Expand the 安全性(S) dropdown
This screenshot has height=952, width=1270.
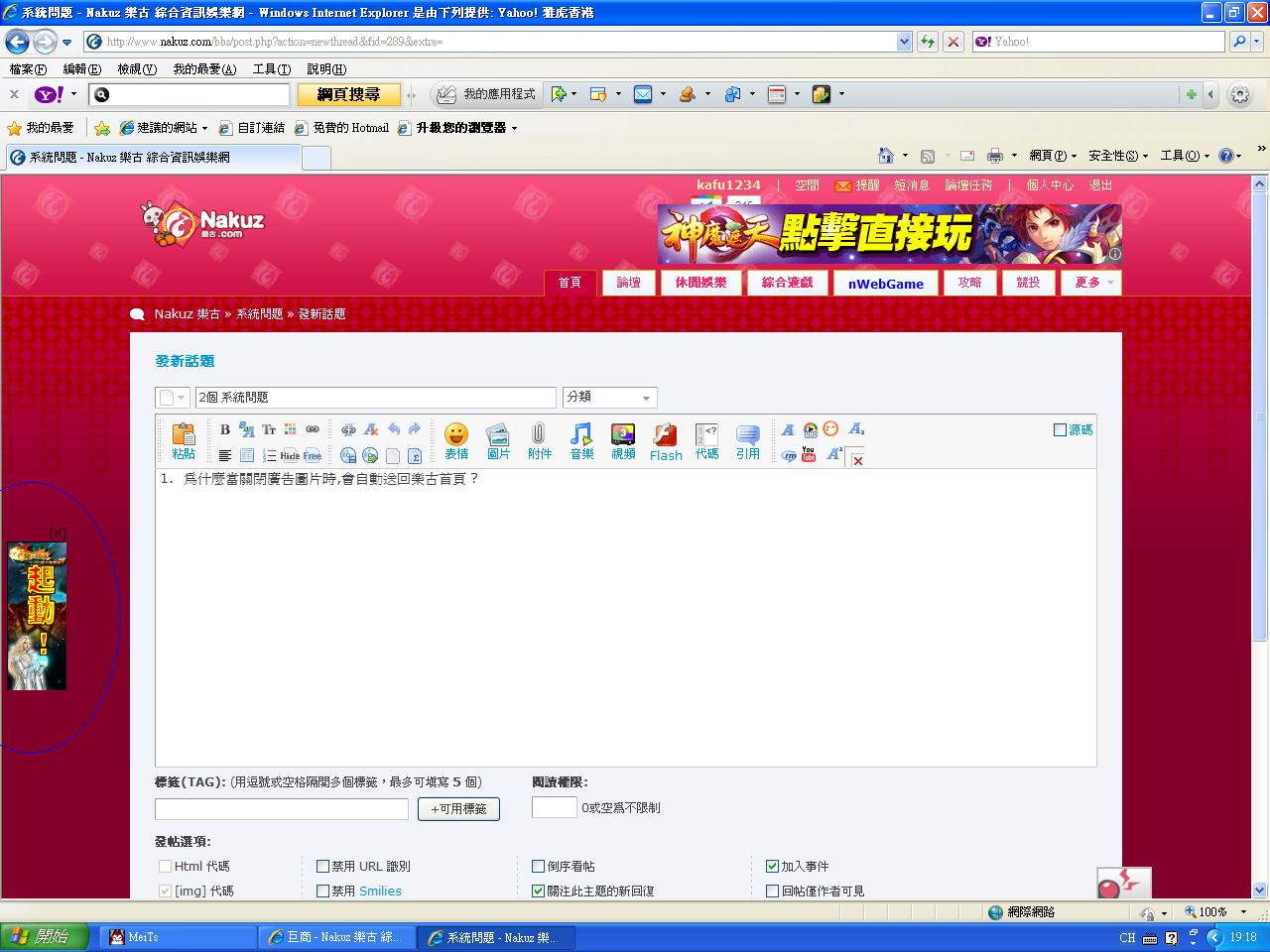1117,156
